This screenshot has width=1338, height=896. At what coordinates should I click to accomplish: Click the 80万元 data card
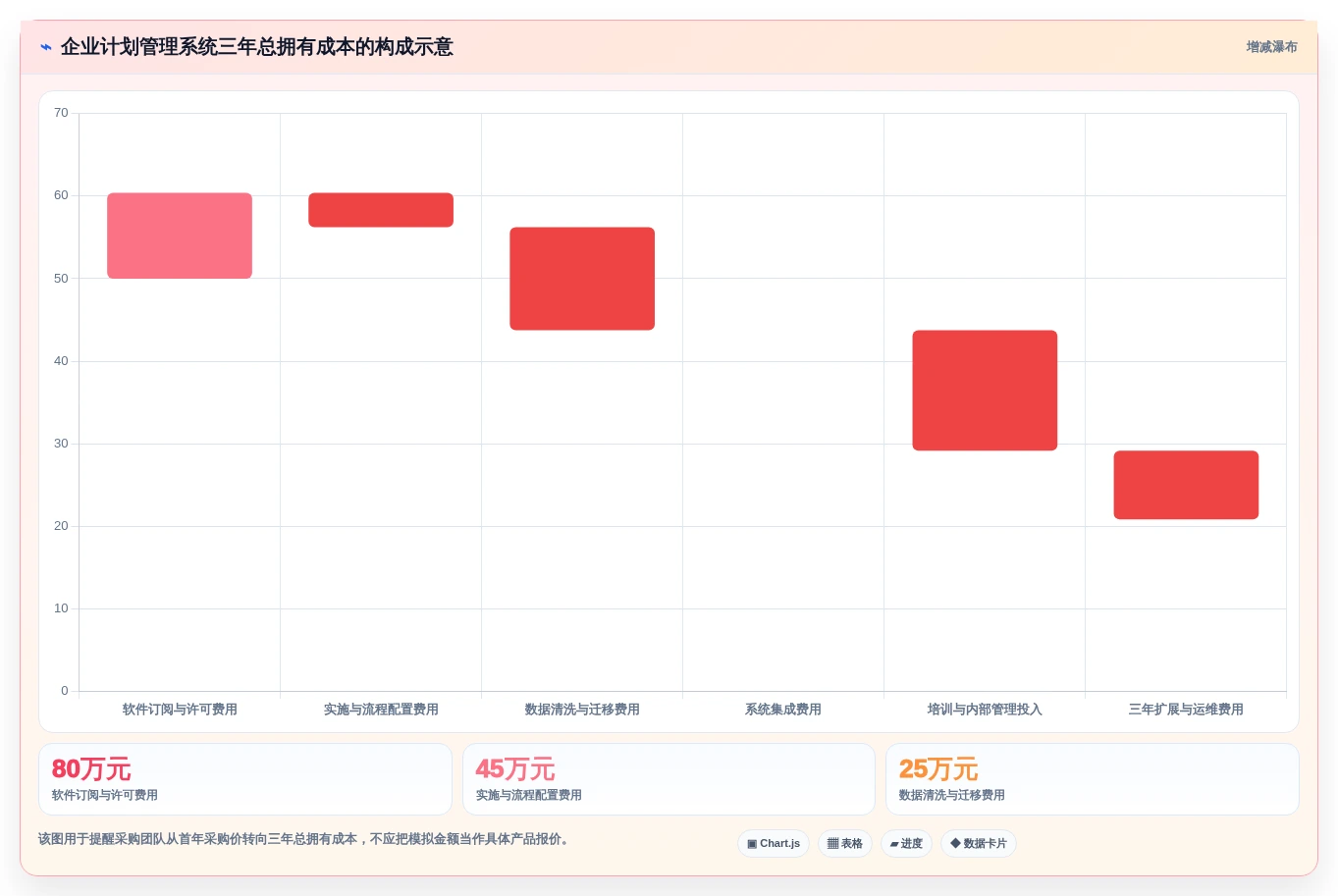point(245,779)
